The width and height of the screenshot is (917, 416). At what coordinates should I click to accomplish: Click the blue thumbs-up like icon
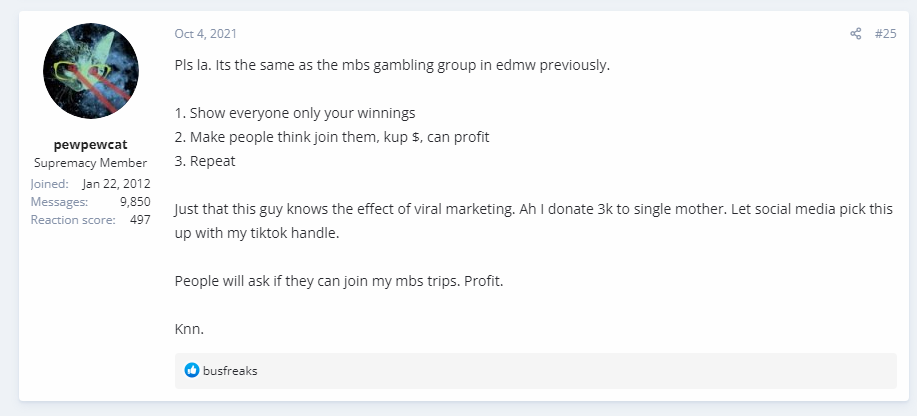(192, 370)
